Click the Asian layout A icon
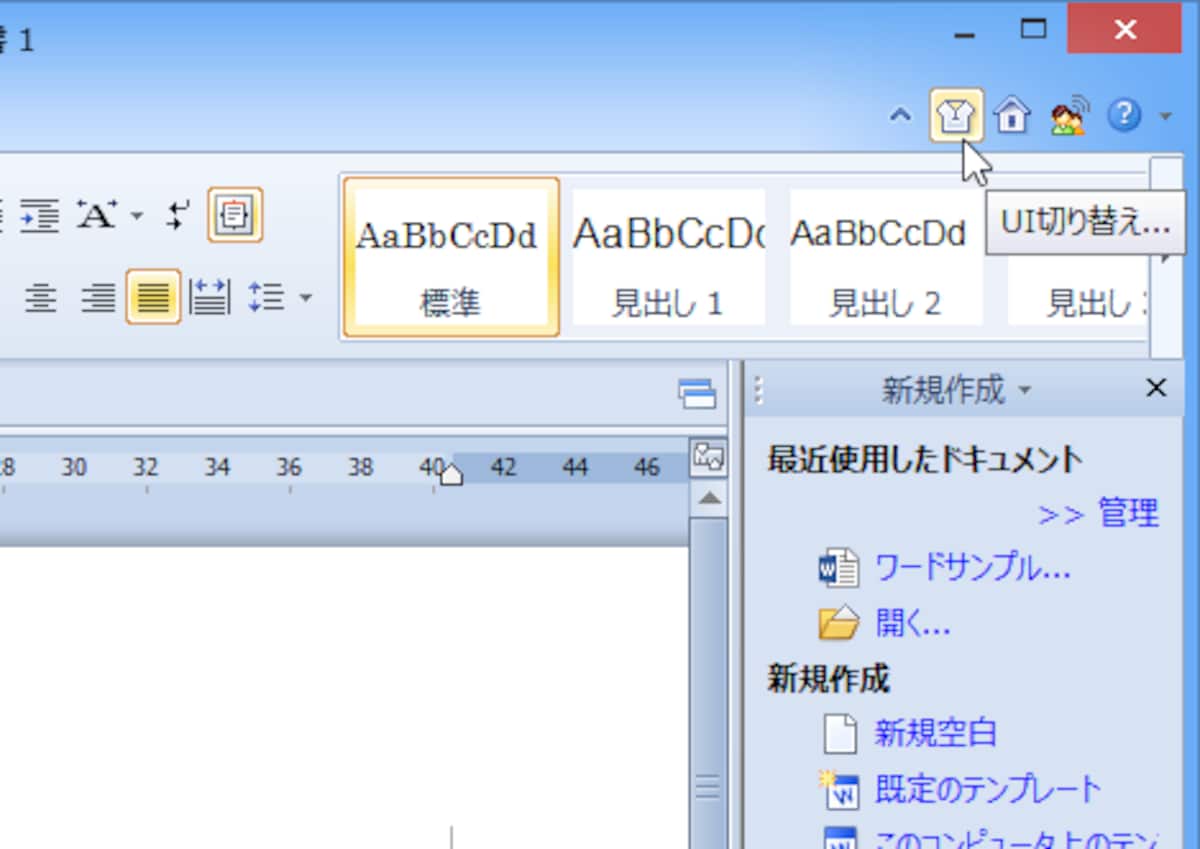 click(98, 215)
